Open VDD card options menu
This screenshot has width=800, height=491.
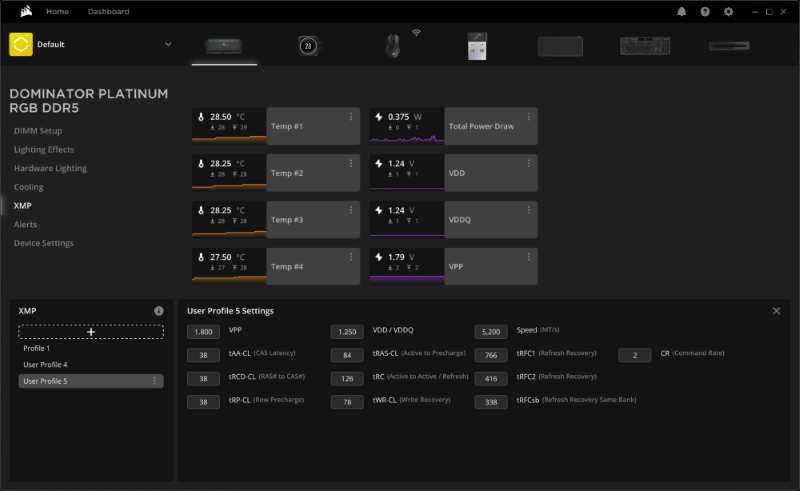coord(529,163)
